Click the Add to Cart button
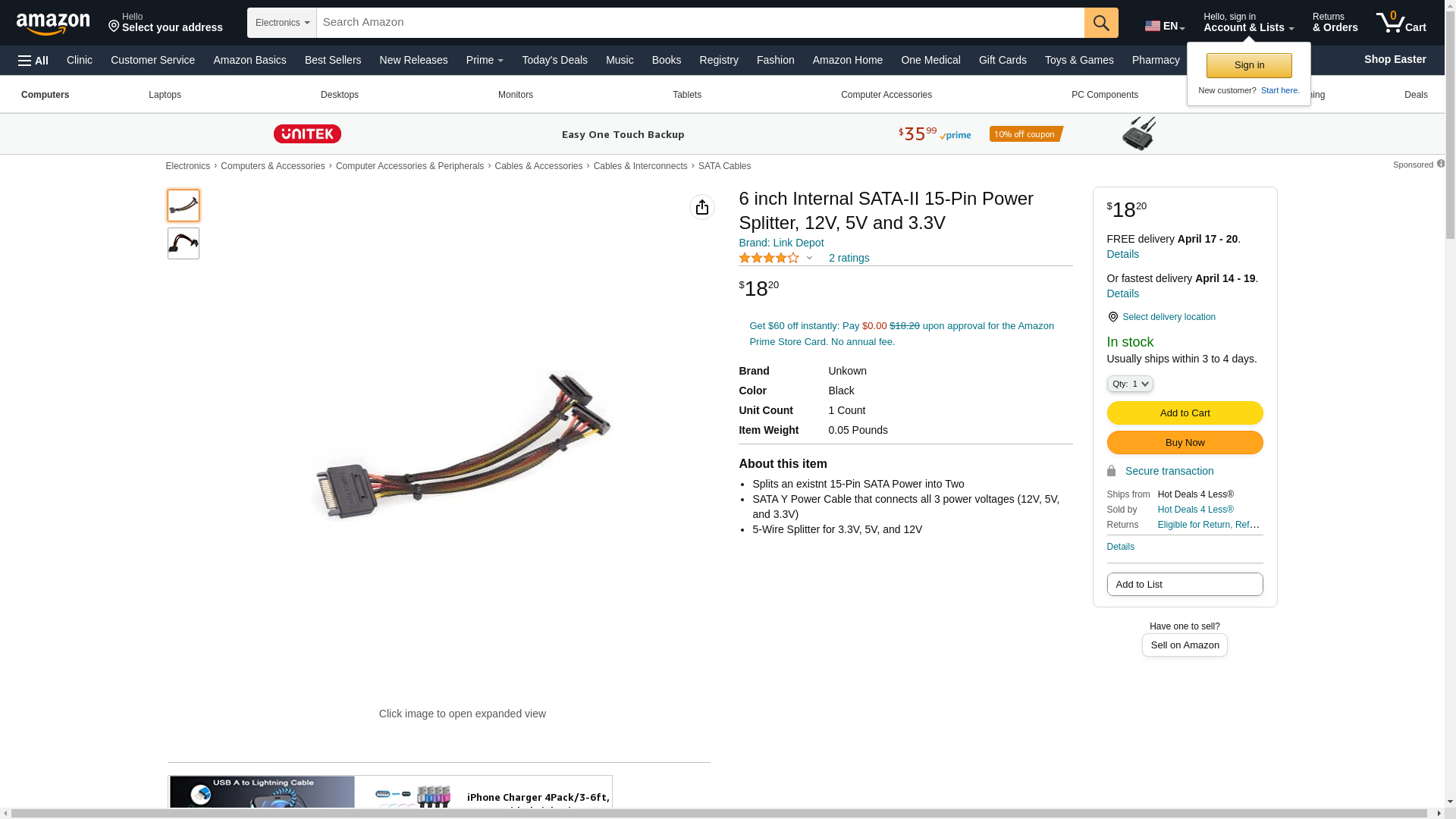This screenshot has height=819, width=1456. click(1185, 413)
